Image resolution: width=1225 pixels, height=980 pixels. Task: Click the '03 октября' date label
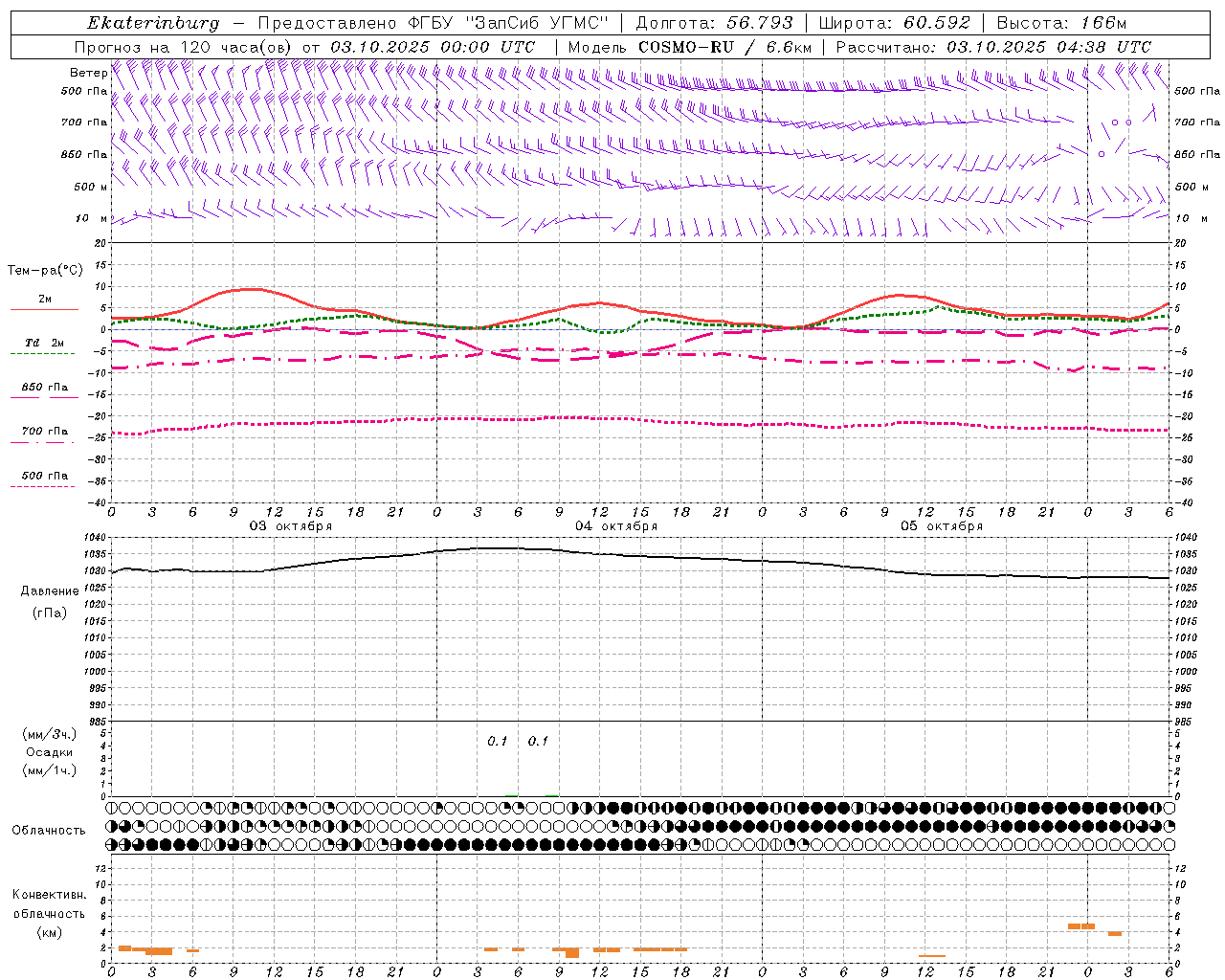(x=291, y=526)
